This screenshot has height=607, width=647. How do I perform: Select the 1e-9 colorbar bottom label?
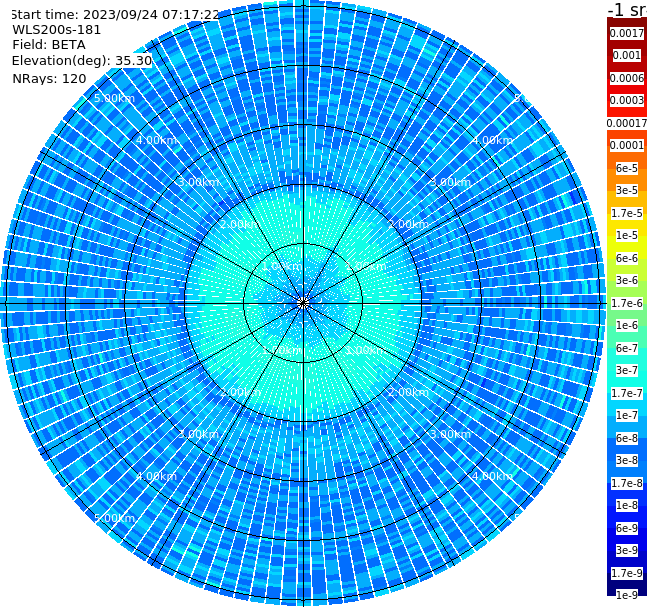coord(627,595)
